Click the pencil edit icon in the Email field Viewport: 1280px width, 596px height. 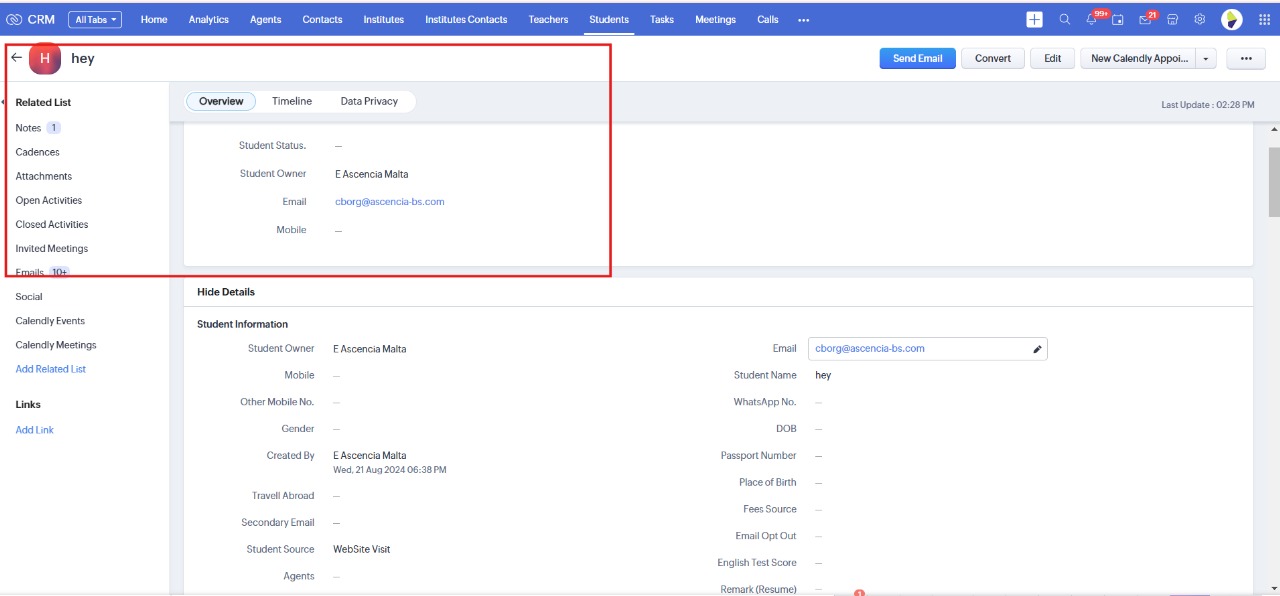click(x=1037, y=349)
